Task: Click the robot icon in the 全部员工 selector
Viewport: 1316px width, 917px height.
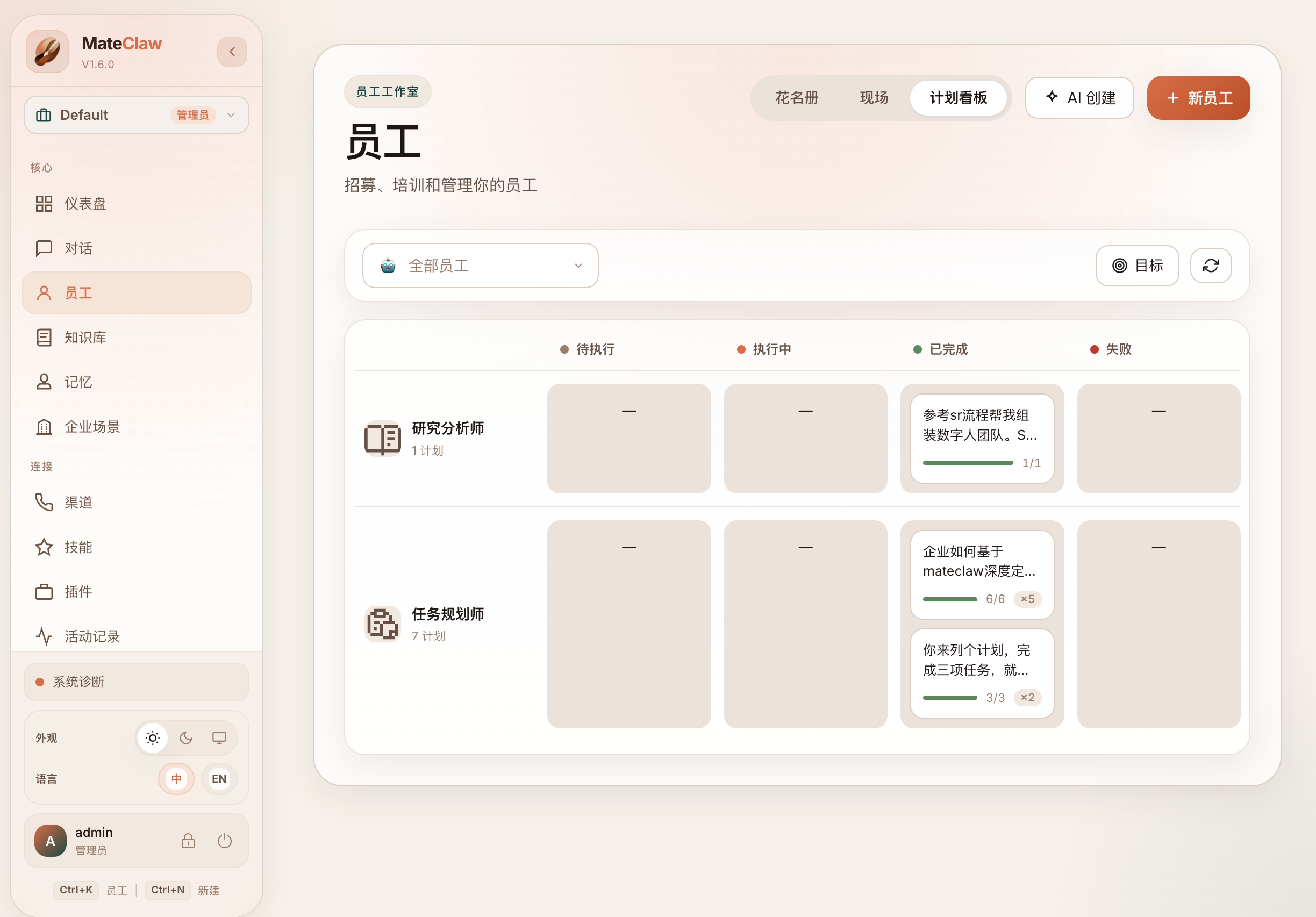Action: pos(388,266)
